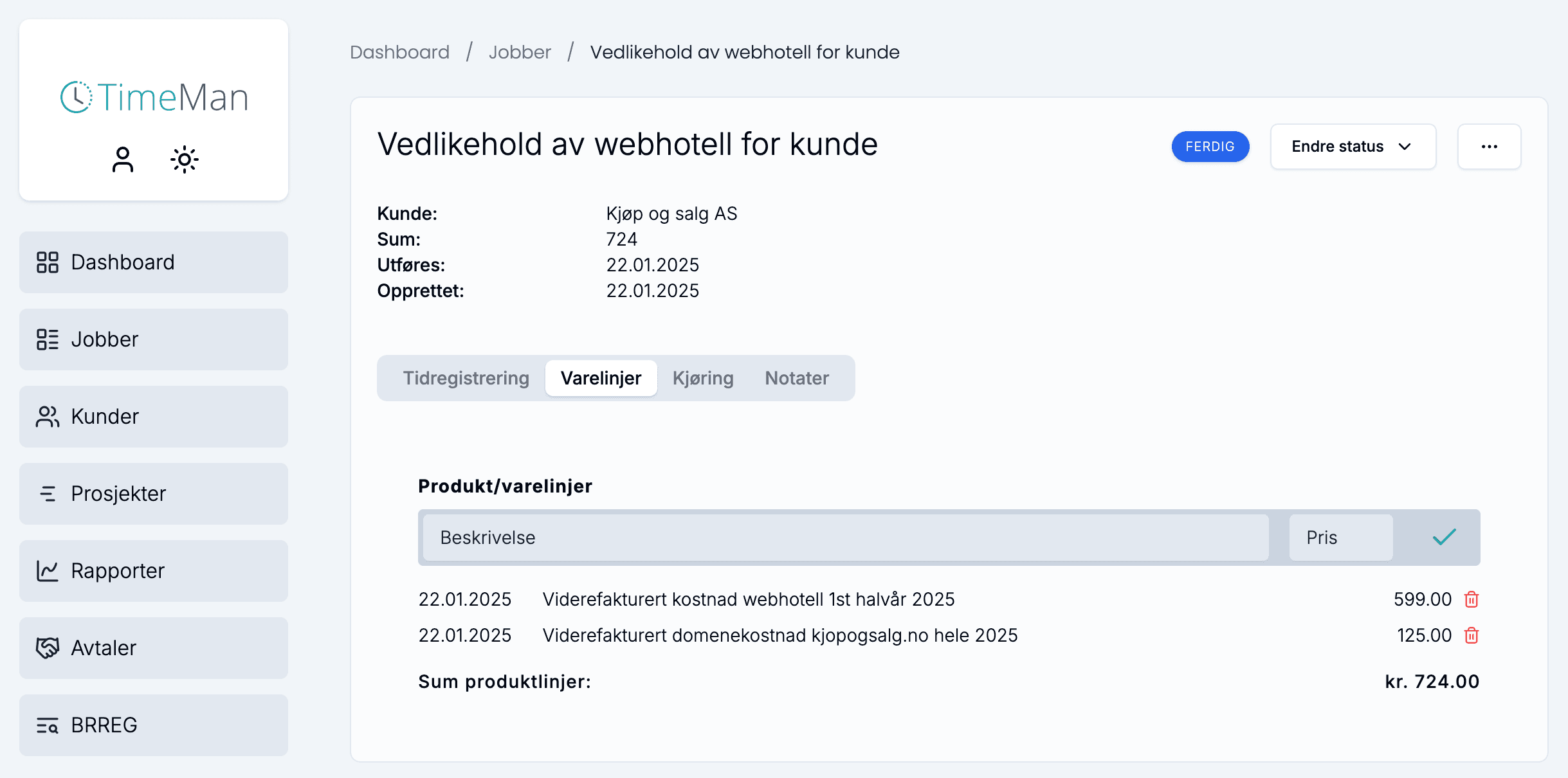Open Rapporter from the sidebar
The width and height of the screenshot is (1568, 778).
coord(153,571)
